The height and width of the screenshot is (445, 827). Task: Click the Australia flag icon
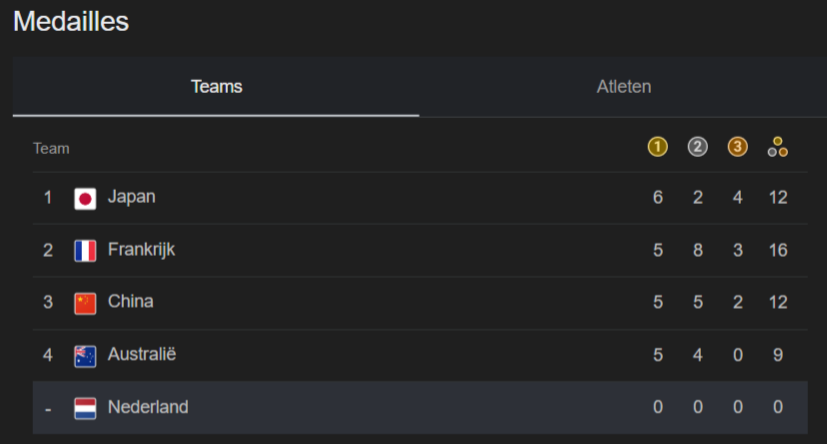[85, 356]
